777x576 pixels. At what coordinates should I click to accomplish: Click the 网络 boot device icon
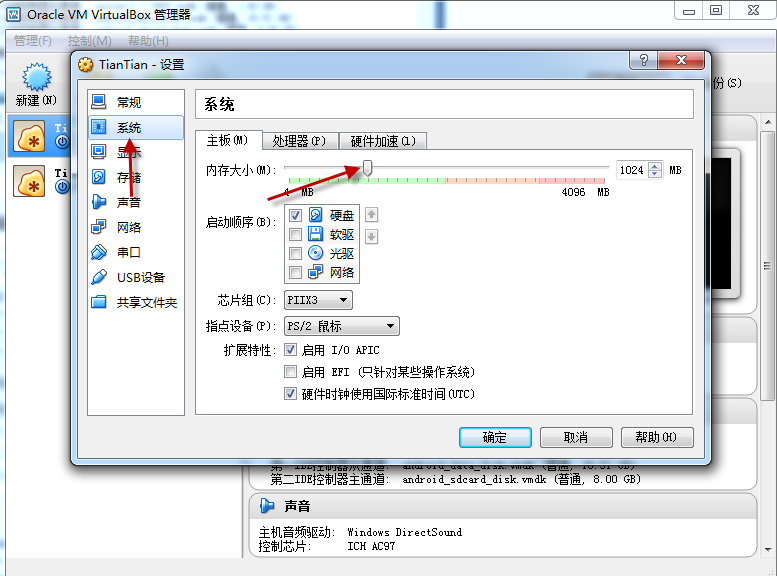[316, 272]
